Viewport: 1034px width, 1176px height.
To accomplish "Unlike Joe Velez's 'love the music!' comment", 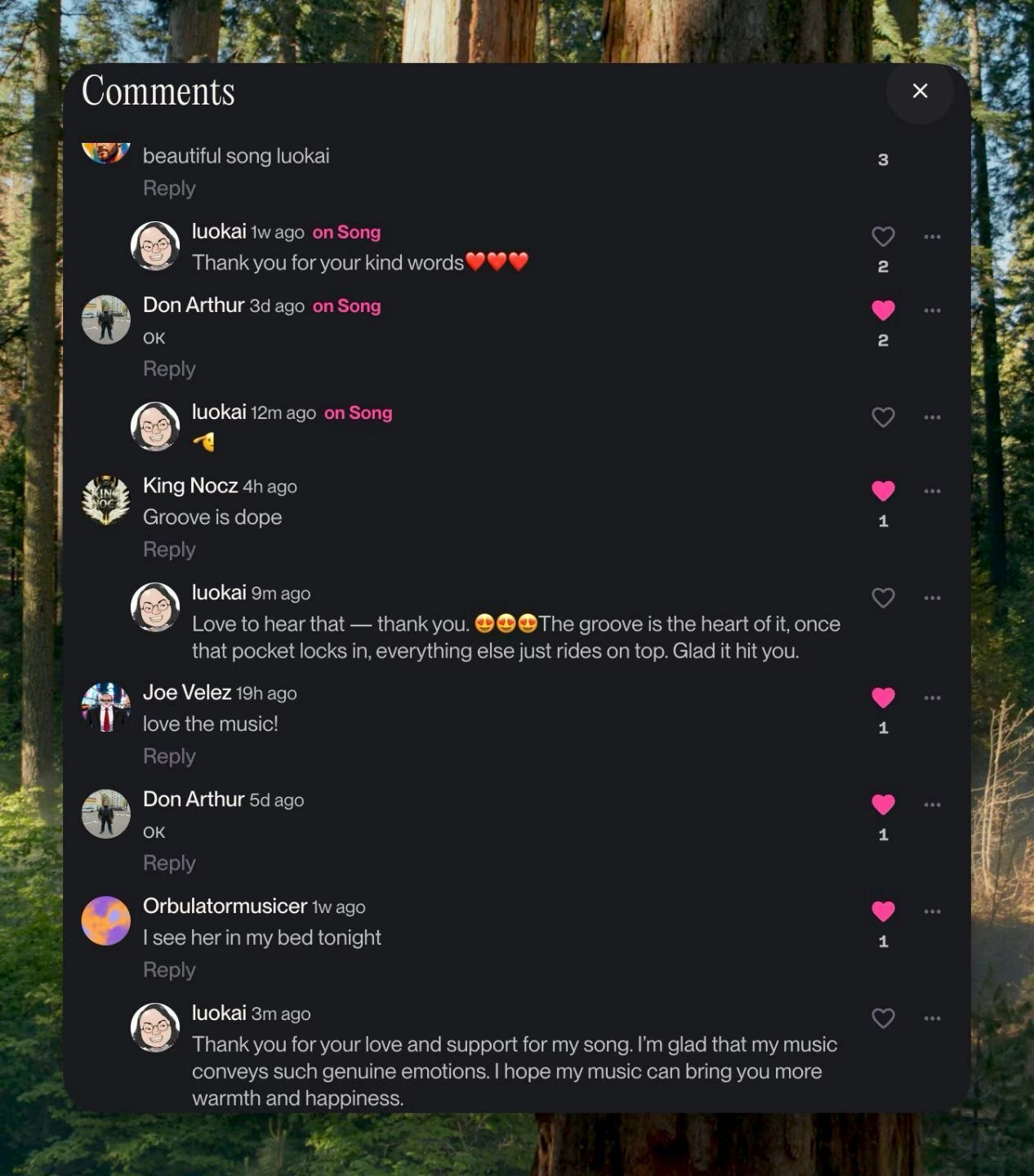I will coord(883,697).
